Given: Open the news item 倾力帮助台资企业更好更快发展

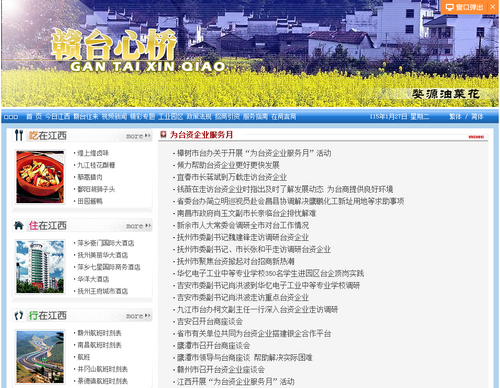Looking at the screenshot, I should click(228, 165).
